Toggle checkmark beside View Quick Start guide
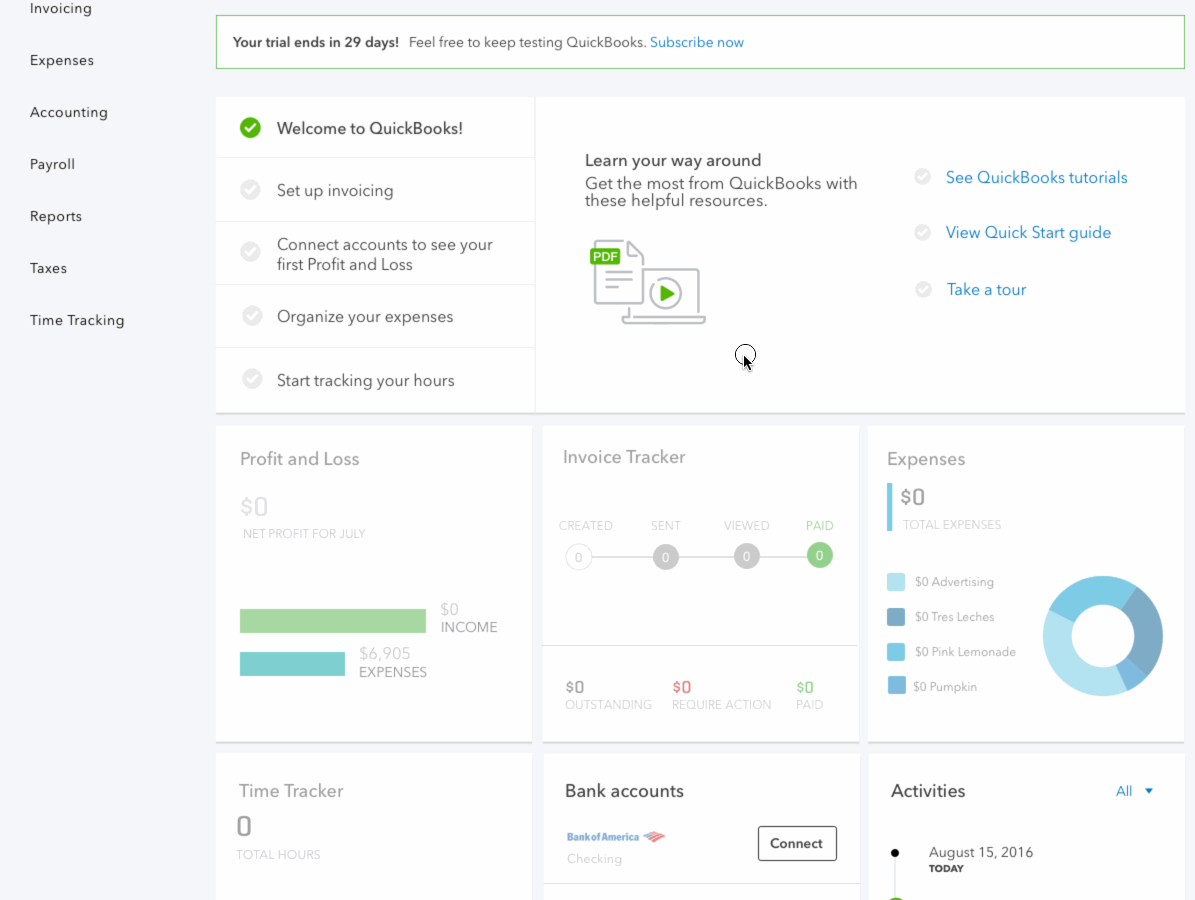Viewport: 1195px width, 900px height. pyautogui.click(x=922, y=232)
